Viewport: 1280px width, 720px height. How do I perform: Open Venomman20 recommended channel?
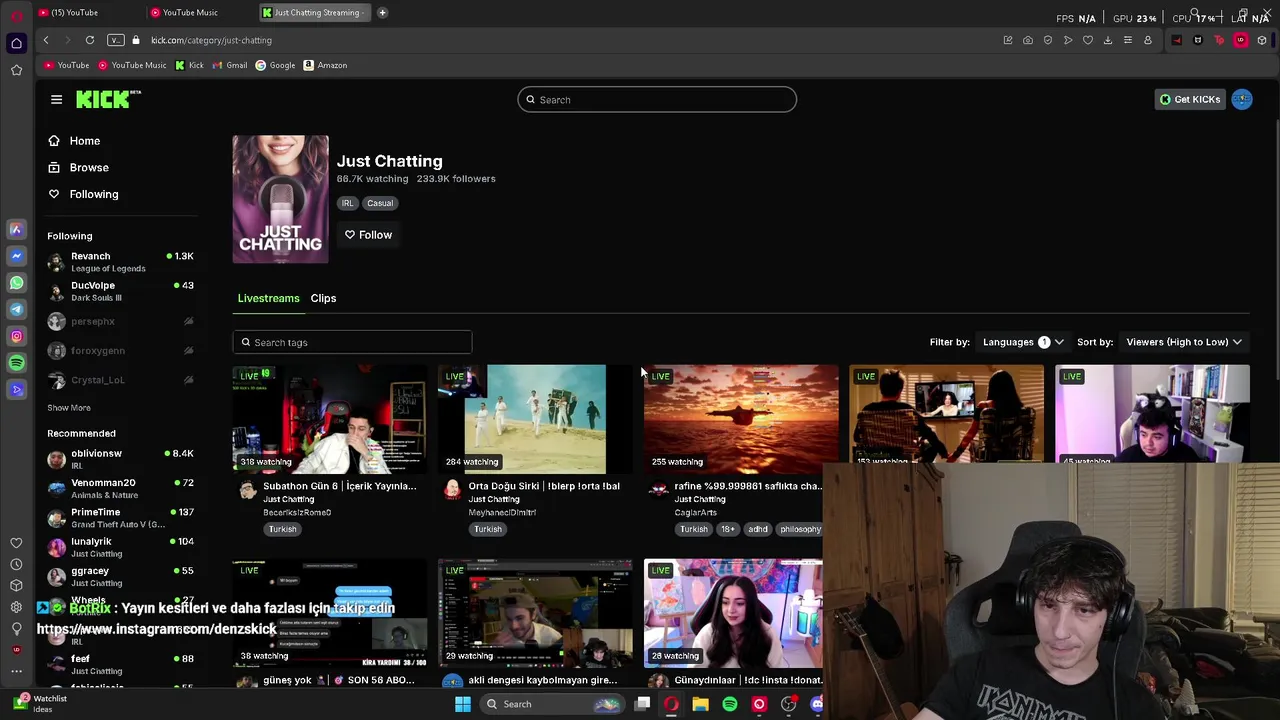(x=120, y=488)
